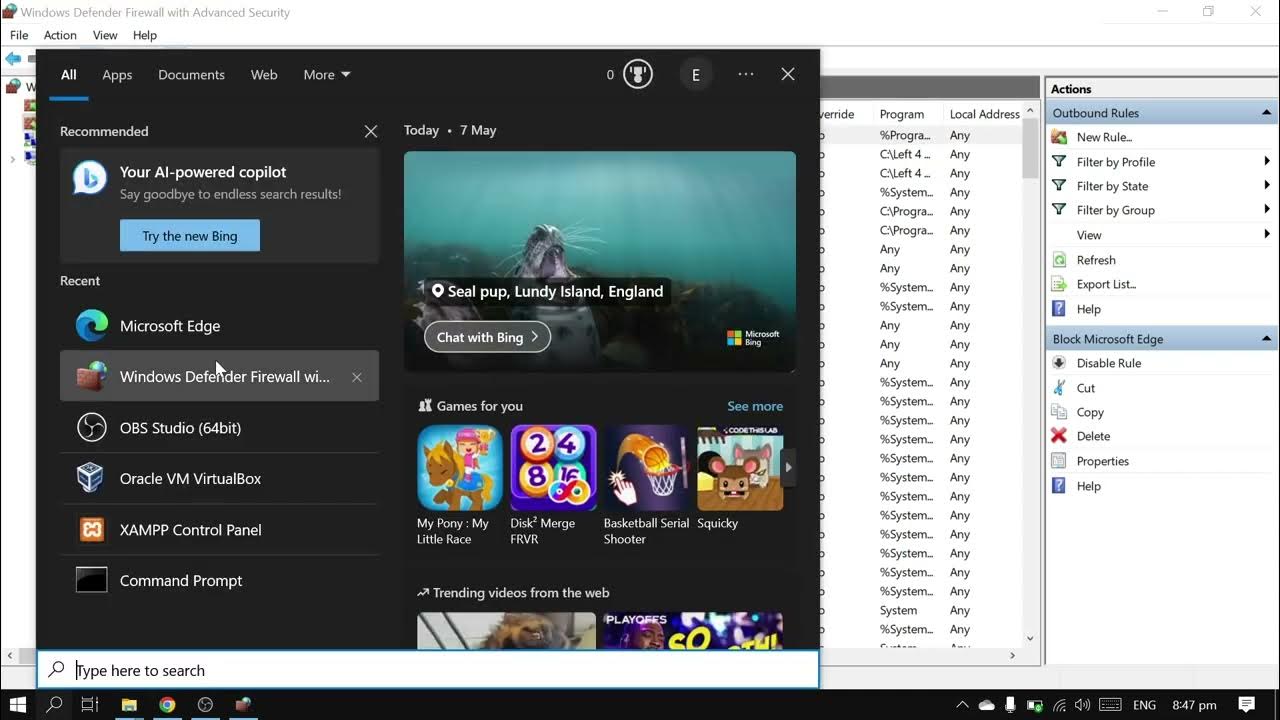Viewport: 1280px width, 720px height.
Task: Remove Windows Defender Firewall from recent list
Action: coord(357,377)
